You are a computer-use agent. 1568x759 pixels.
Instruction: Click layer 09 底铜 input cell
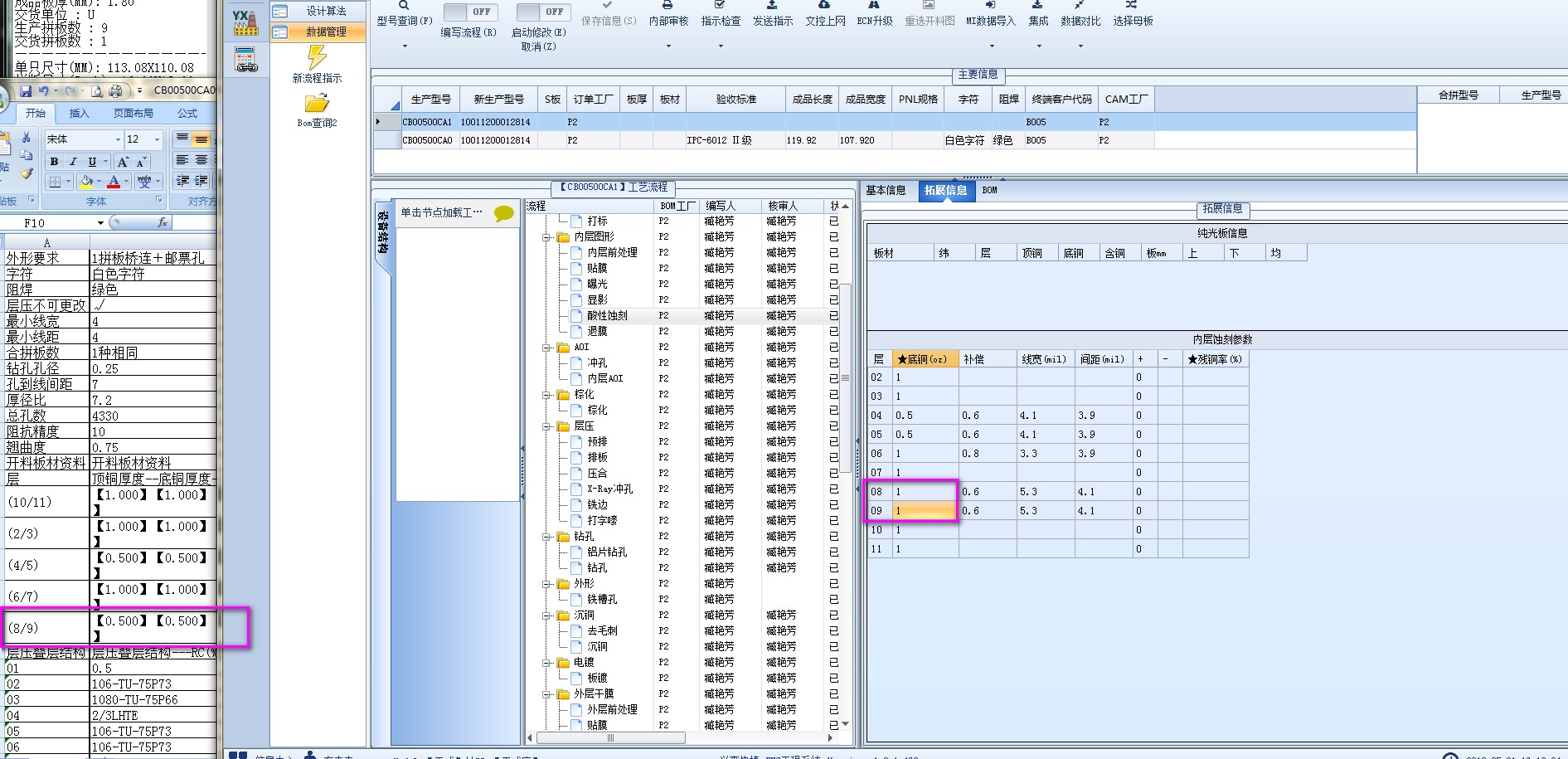click(x=925, y=511)
